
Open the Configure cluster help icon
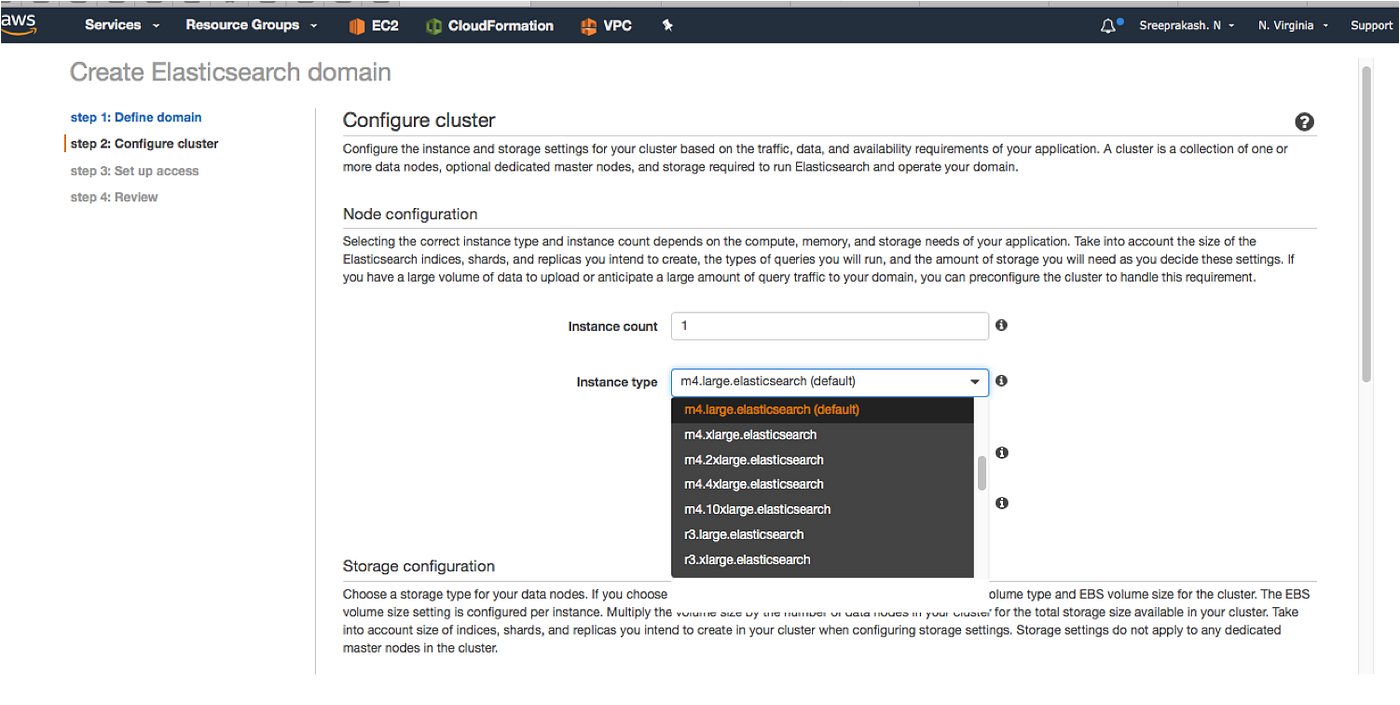(x=1304, y=121)
